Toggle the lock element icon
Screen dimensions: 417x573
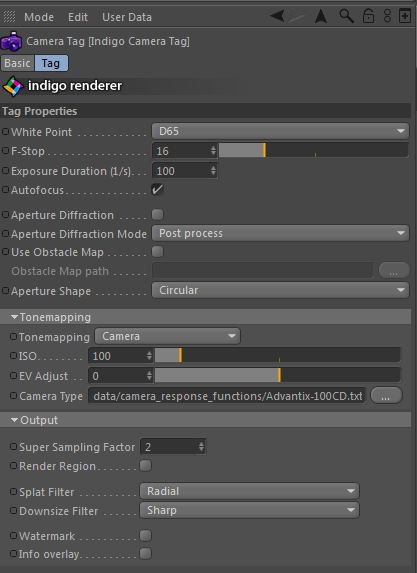[x=368, y=16]
